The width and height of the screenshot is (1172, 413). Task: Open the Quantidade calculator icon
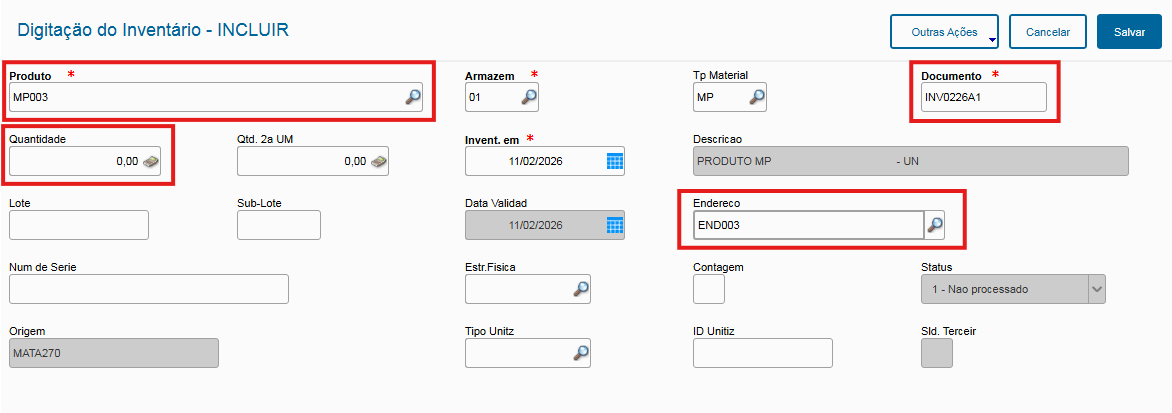click(151, 161)
